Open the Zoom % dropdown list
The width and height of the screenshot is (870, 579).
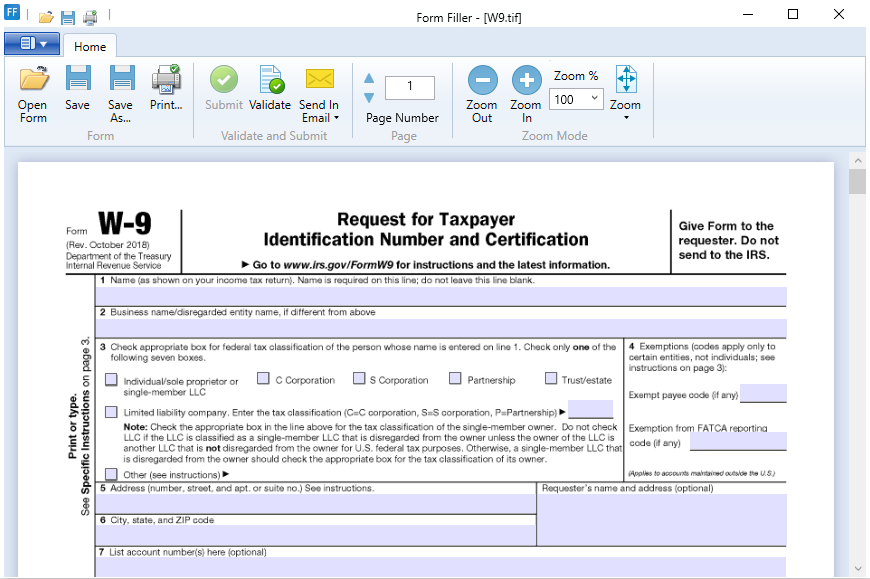point(594,99)
